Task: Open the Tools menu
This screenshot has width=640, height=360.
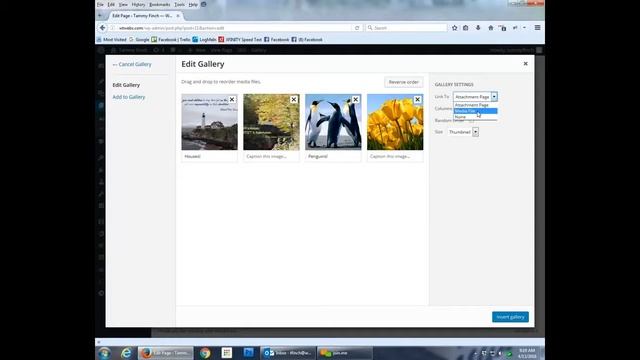Action: [180, 4]
